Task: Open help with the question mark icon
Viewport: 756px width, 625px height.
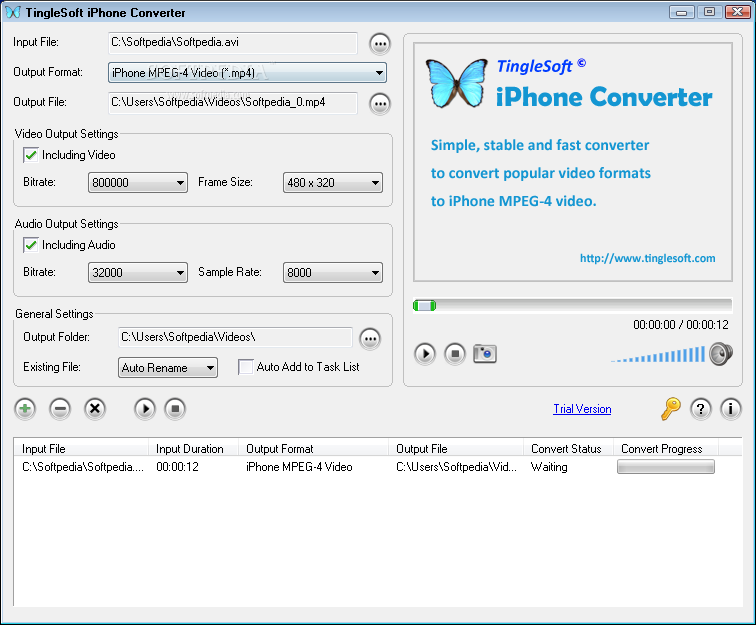Action: tap(701, 409)
